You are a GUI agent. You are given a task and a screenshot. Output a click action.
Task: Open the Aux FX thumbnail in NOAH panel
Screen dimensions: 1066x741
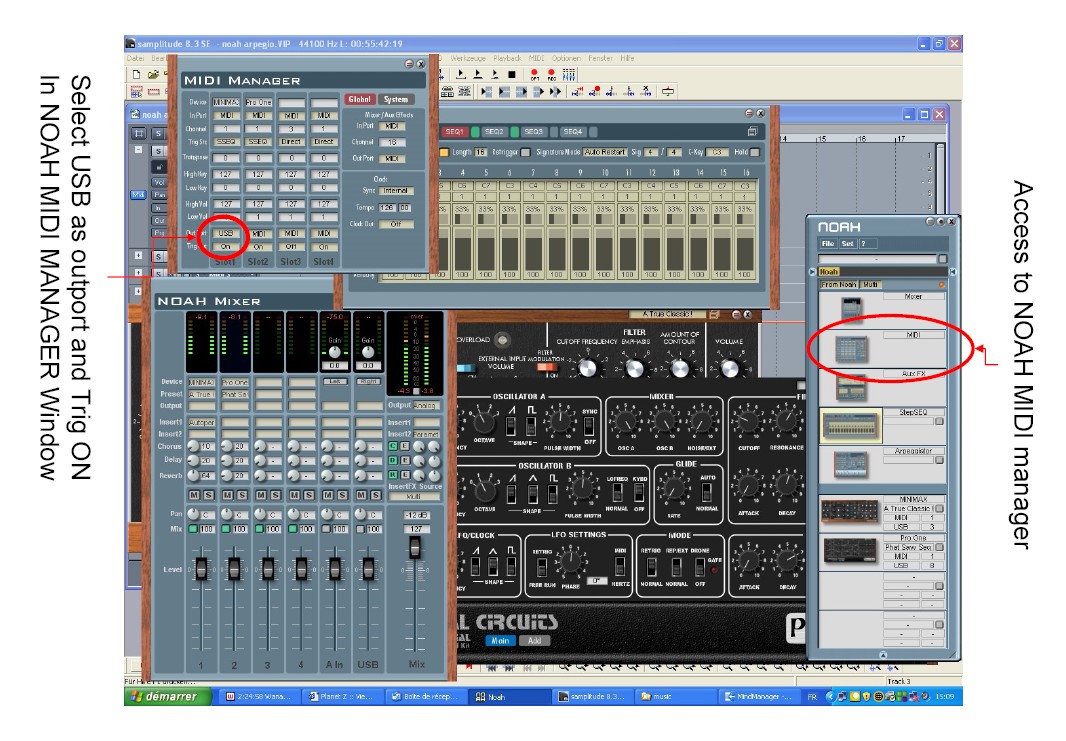[851, 387]
